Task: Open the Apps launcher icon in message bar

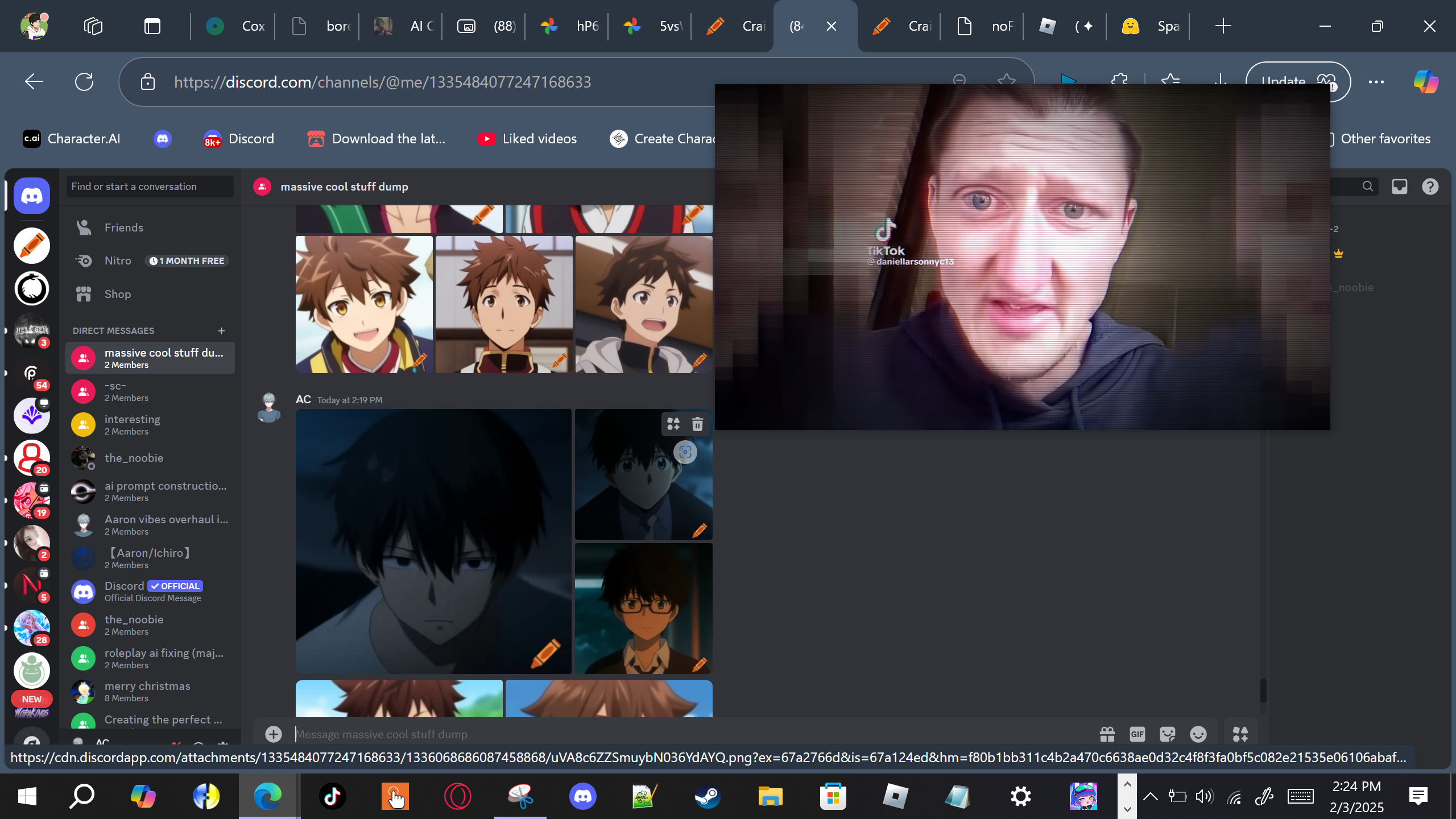Action: point(1240,734)
